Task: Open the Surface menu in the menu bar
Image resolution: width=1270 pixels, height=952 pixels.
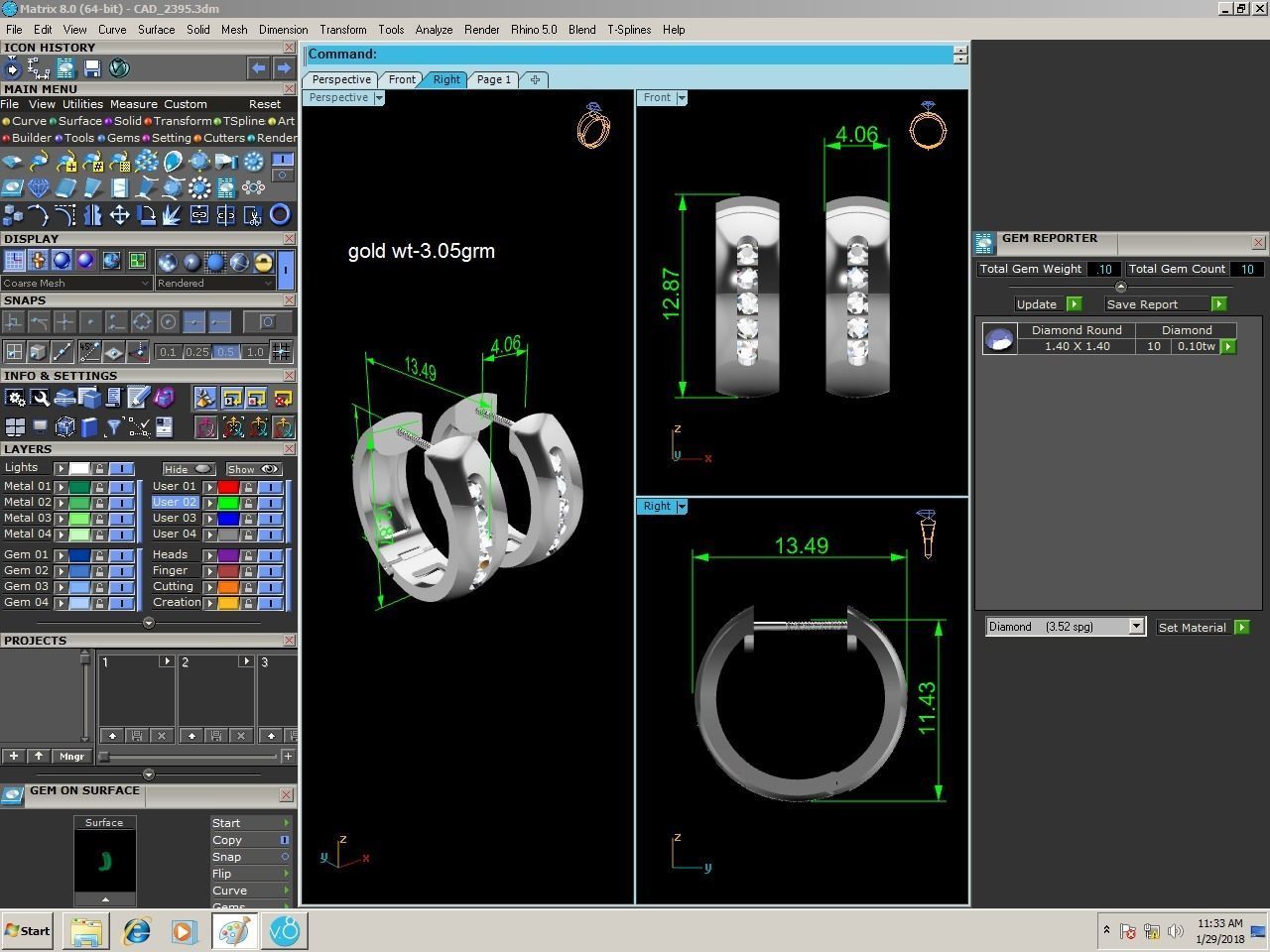Action: coord(156,30)
